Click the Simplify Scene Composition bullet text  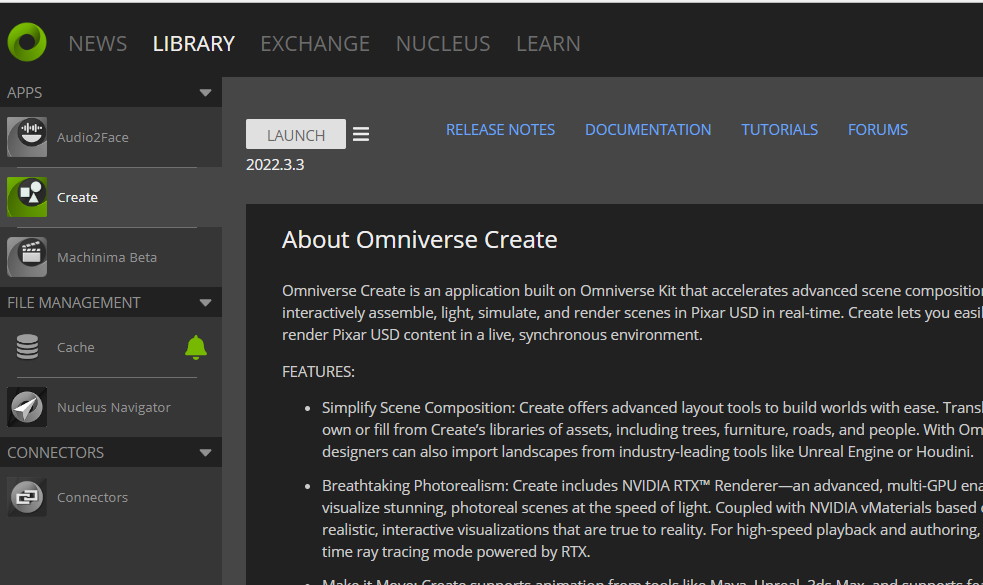pyautogui.click(x=652, y=430)
